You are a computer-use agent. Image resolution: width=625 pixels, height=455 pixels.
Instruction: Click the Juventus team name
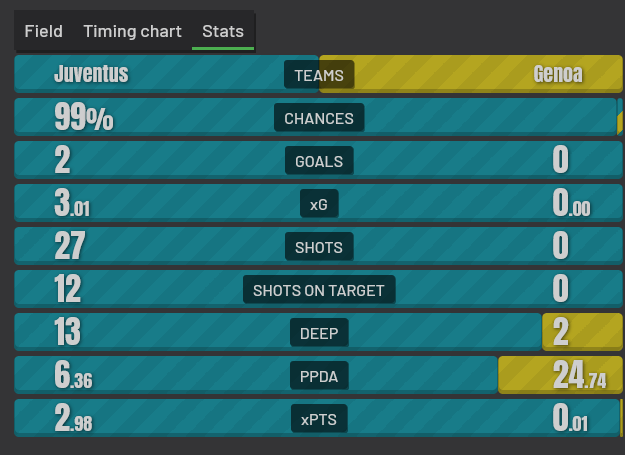91,74
